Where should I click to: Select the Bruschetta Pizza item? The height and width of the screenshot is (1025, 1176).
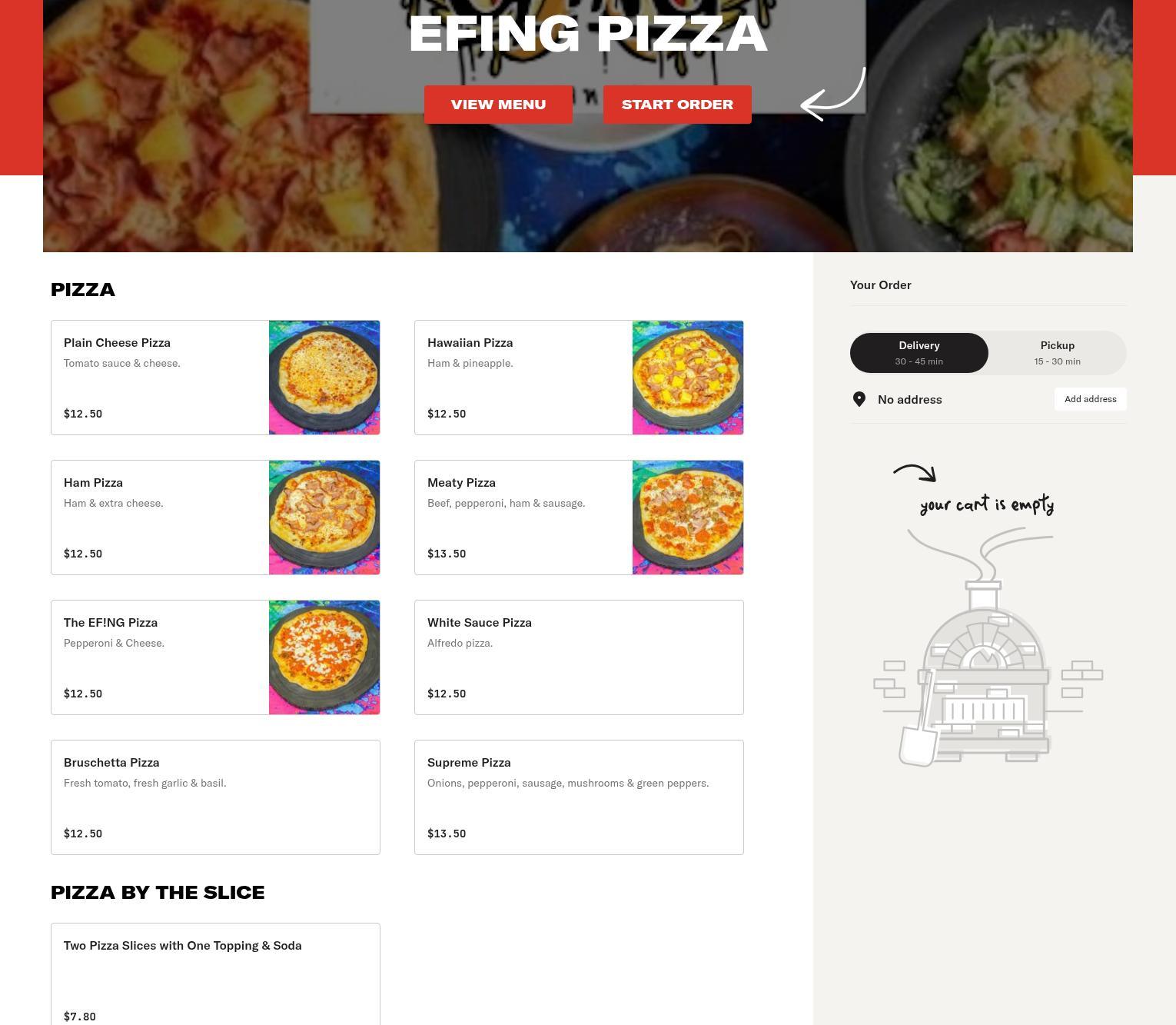tap(215, 797)
